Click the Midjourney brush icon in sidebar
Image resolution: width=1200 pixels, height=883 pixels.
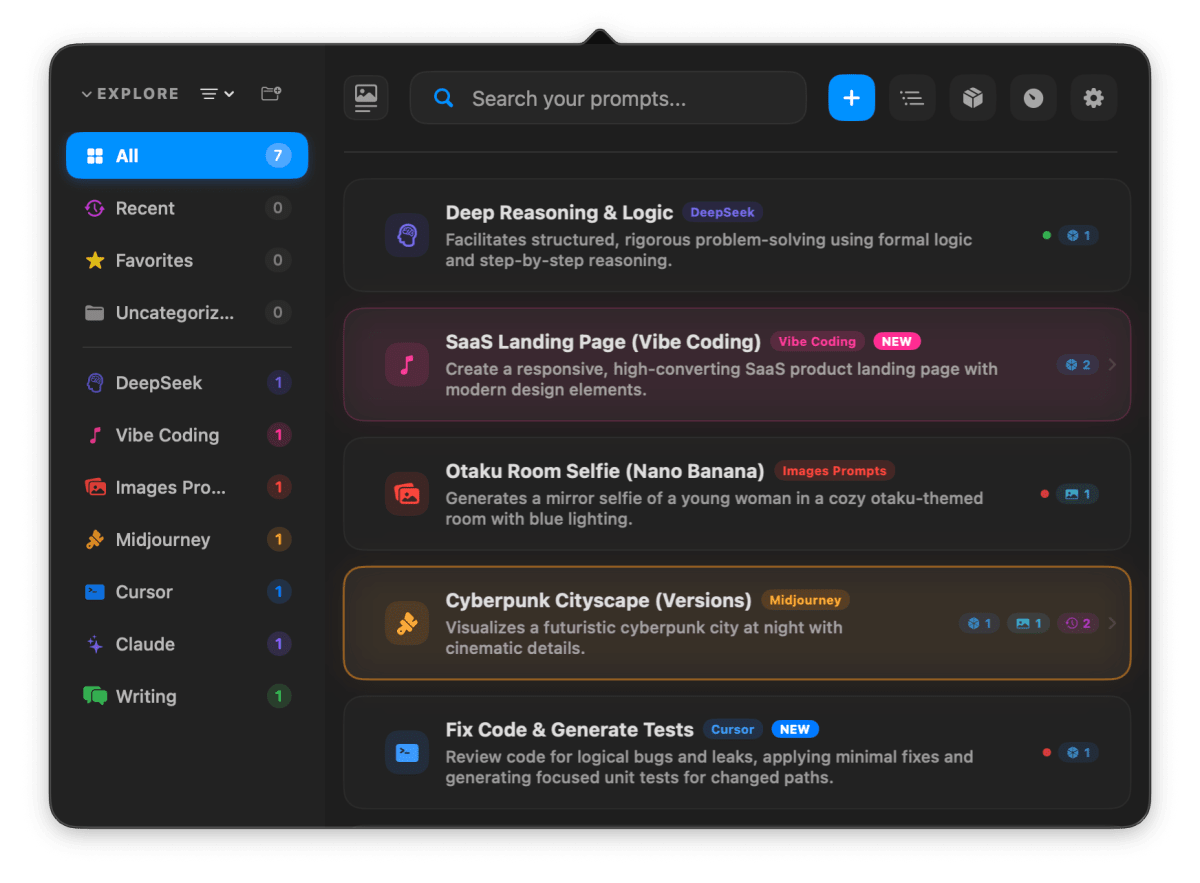pos(95,540)
